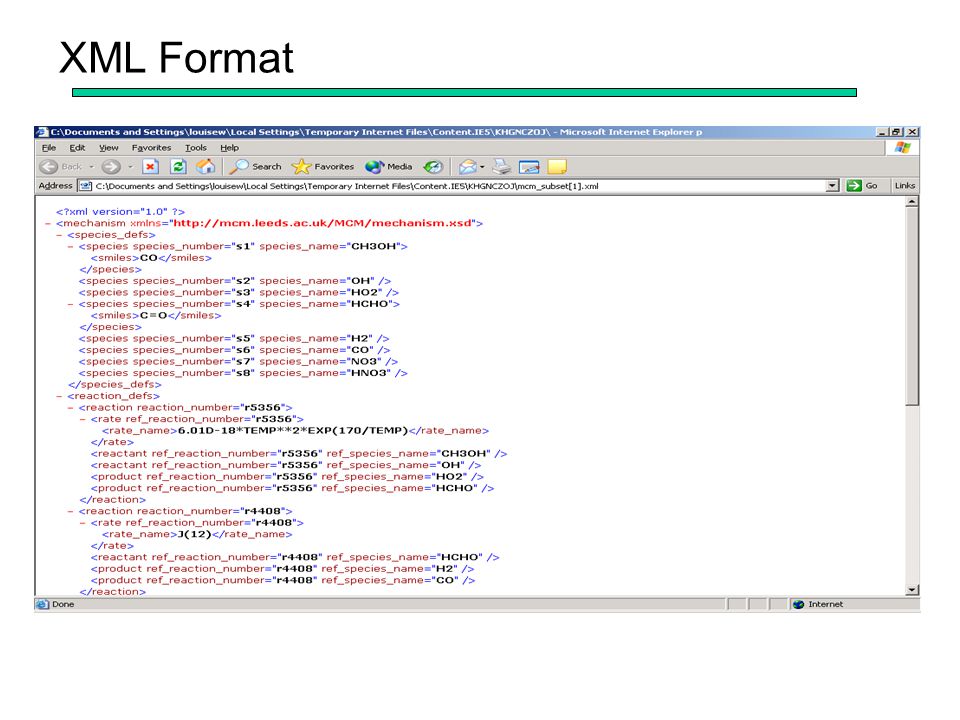Open the Mail button dropdown arrow
Viewport: 960px width, 720px height.
[x=482, y=167]
